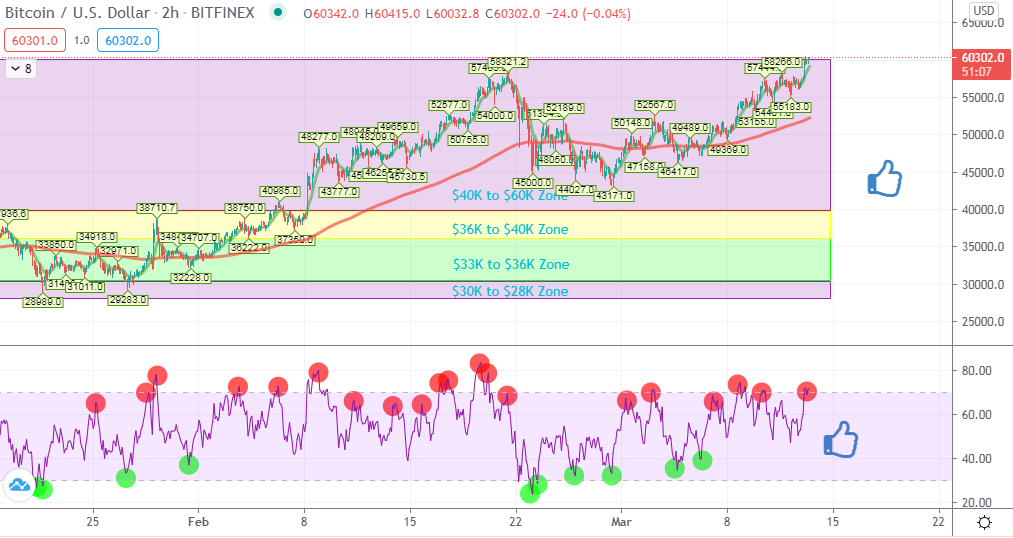Open the USD currency dropdown
1013x538 pixels.
[984, 10]
